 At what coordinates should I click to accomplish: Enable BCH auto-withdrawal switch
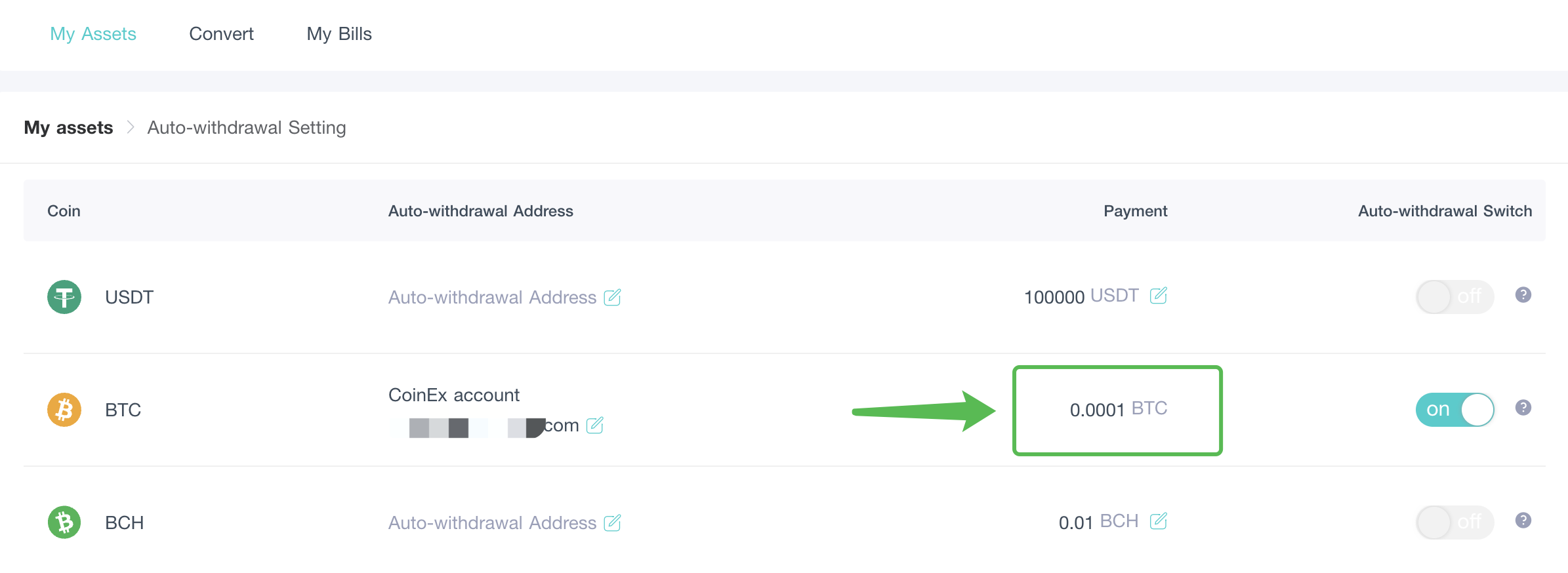point(1455,523)
